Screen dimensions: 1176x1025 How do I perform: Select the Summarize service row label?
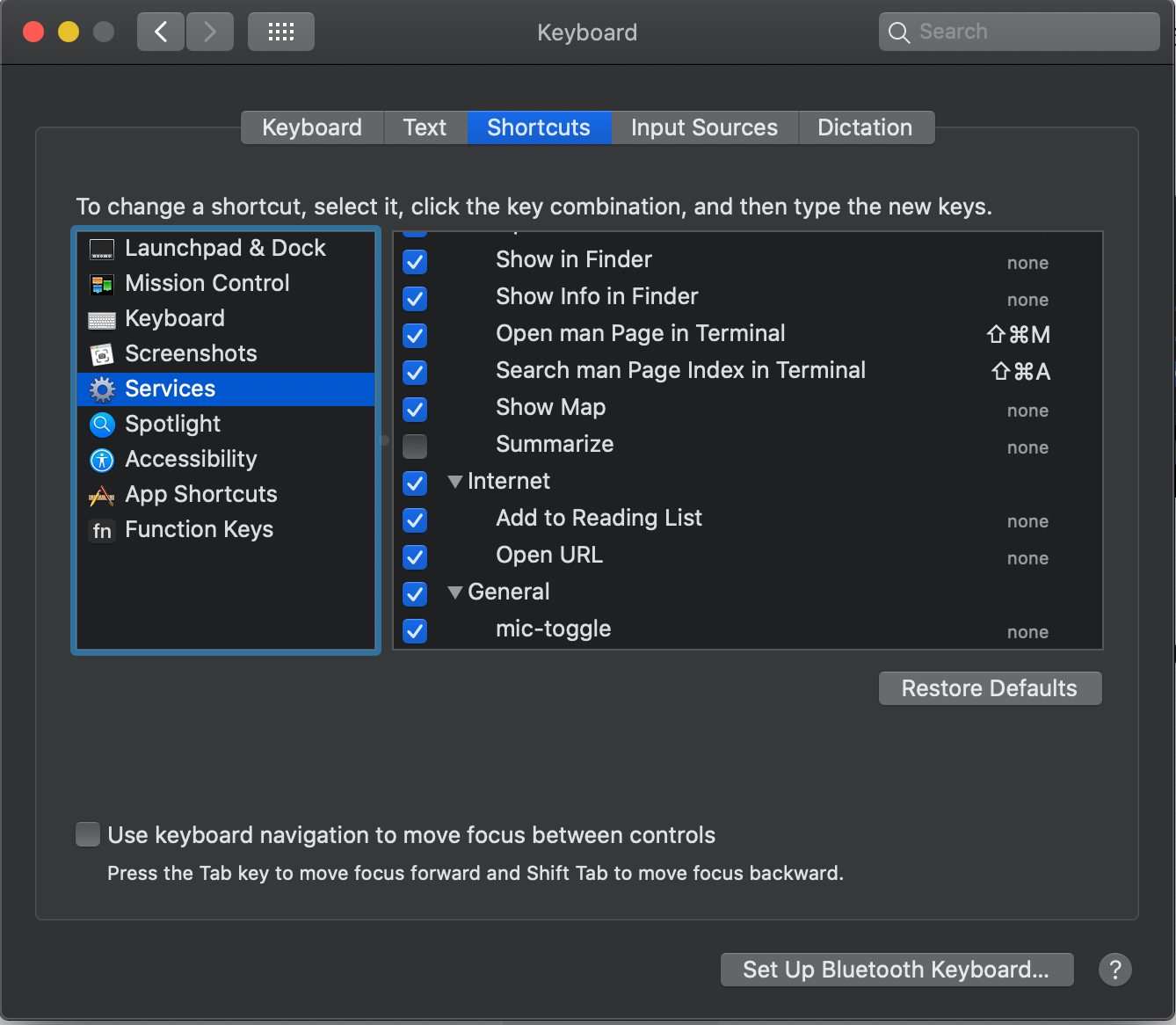tap(555, 444)
